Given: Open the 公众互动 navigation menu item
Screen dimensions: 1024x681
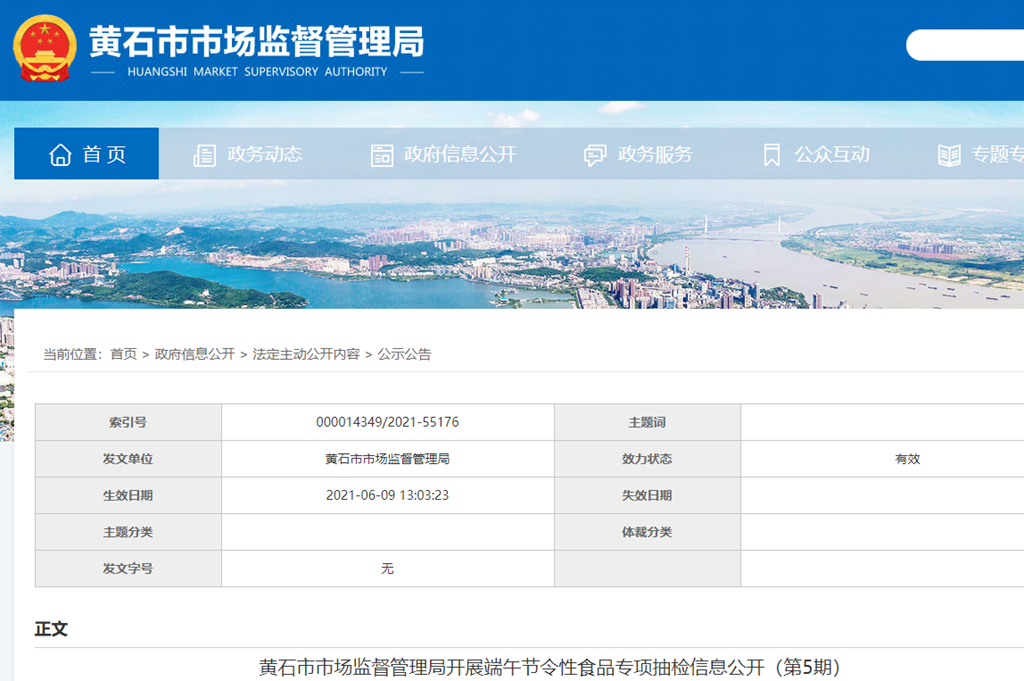Looking at the screenshot, I should point(832,155).
